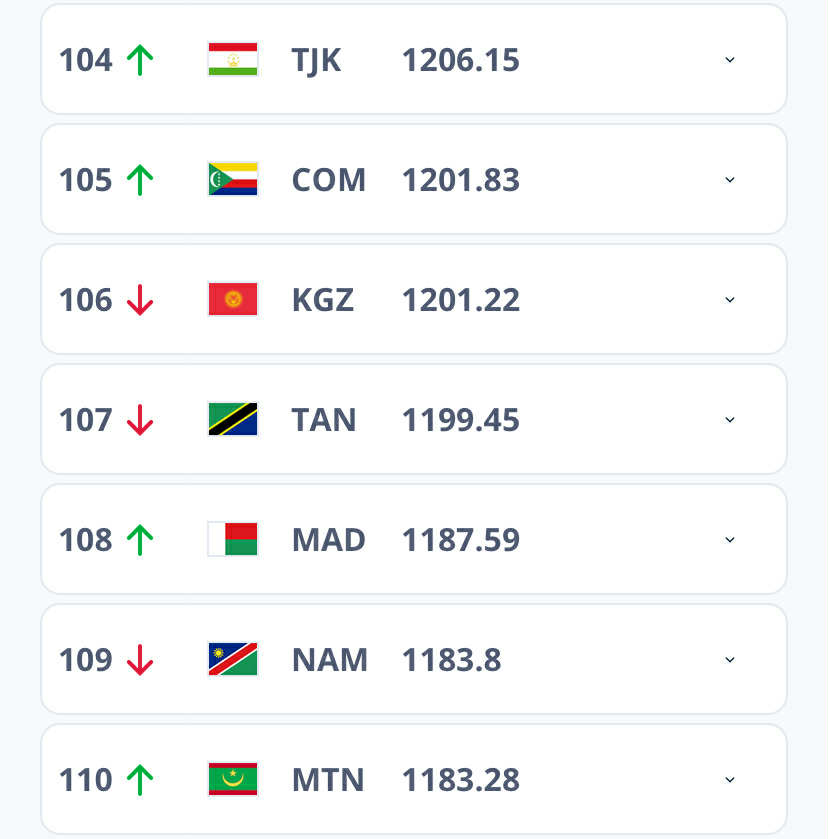The image size is (828, 839).
Task: Click the Mauritania flag icon
Action: (x=233, y=779)
